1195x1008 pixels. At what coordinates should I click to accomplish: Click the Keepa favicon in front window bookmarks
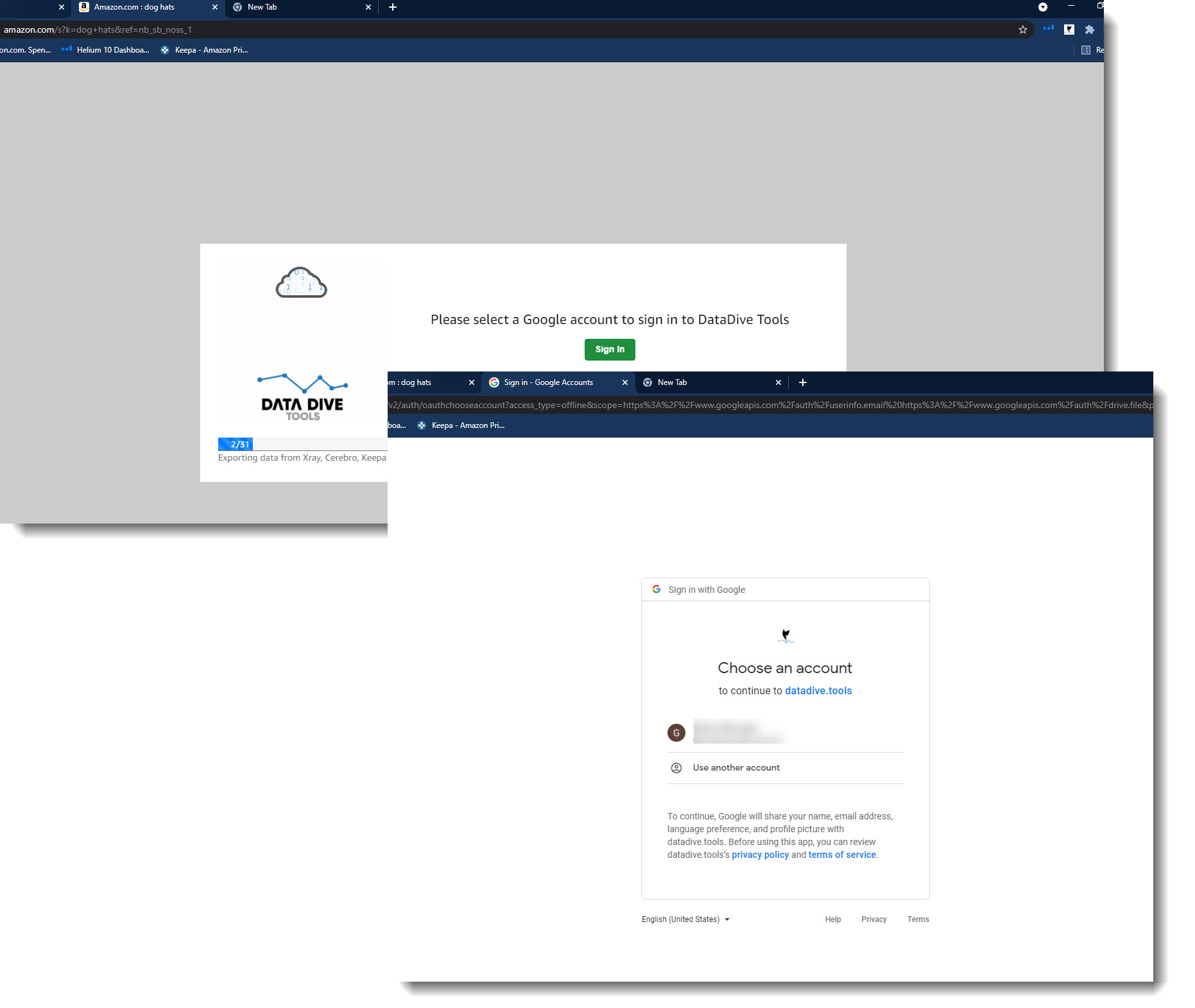(x=422, y=425)
